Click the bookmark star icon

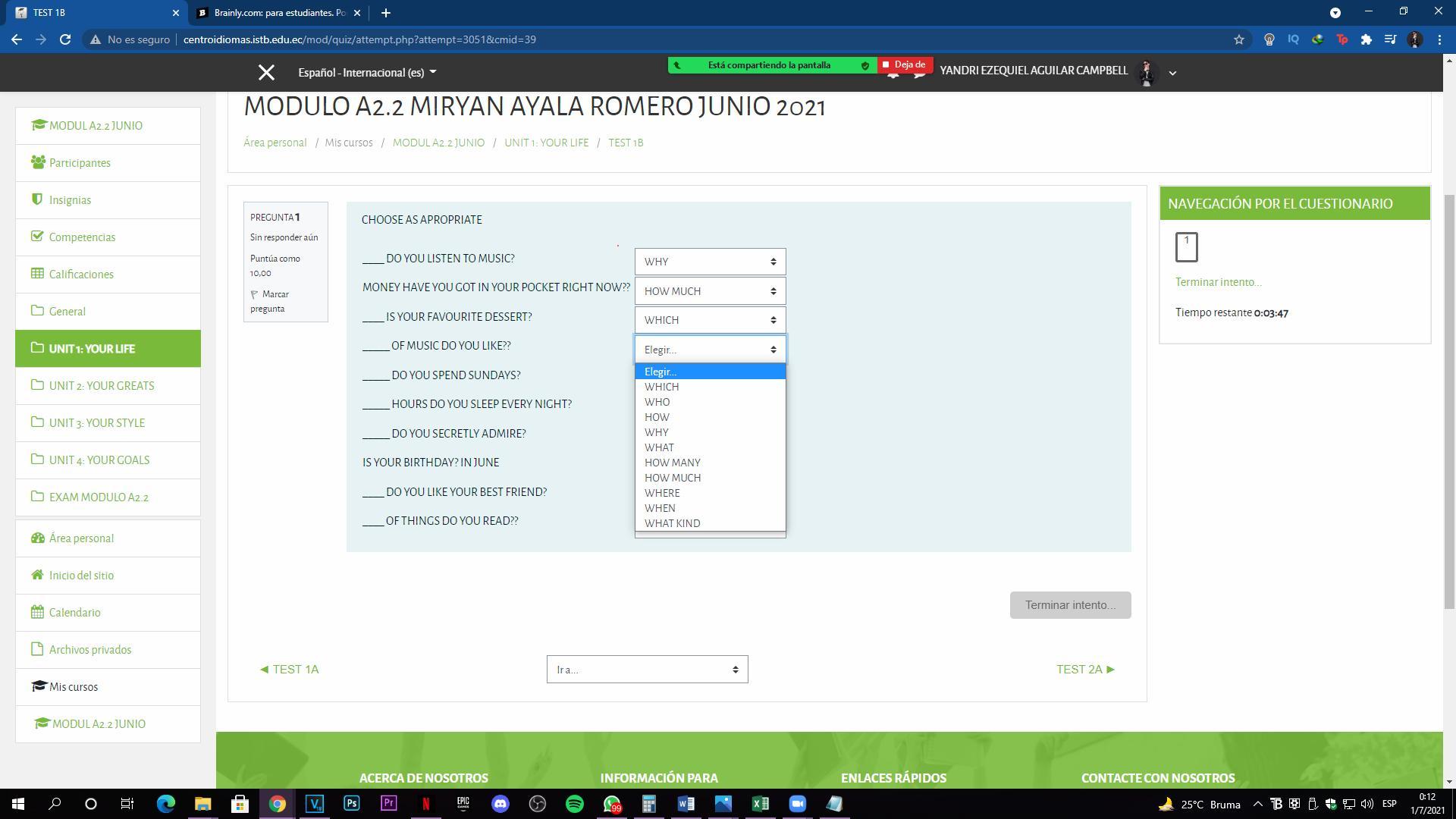(1239, 39)
